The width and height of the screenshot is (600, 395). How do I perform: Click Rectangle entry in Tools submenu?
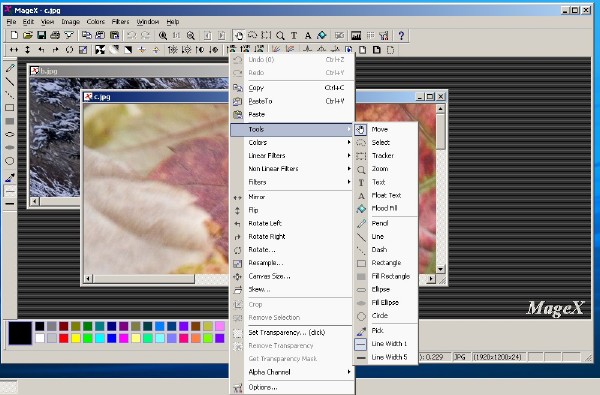[386, 263]
